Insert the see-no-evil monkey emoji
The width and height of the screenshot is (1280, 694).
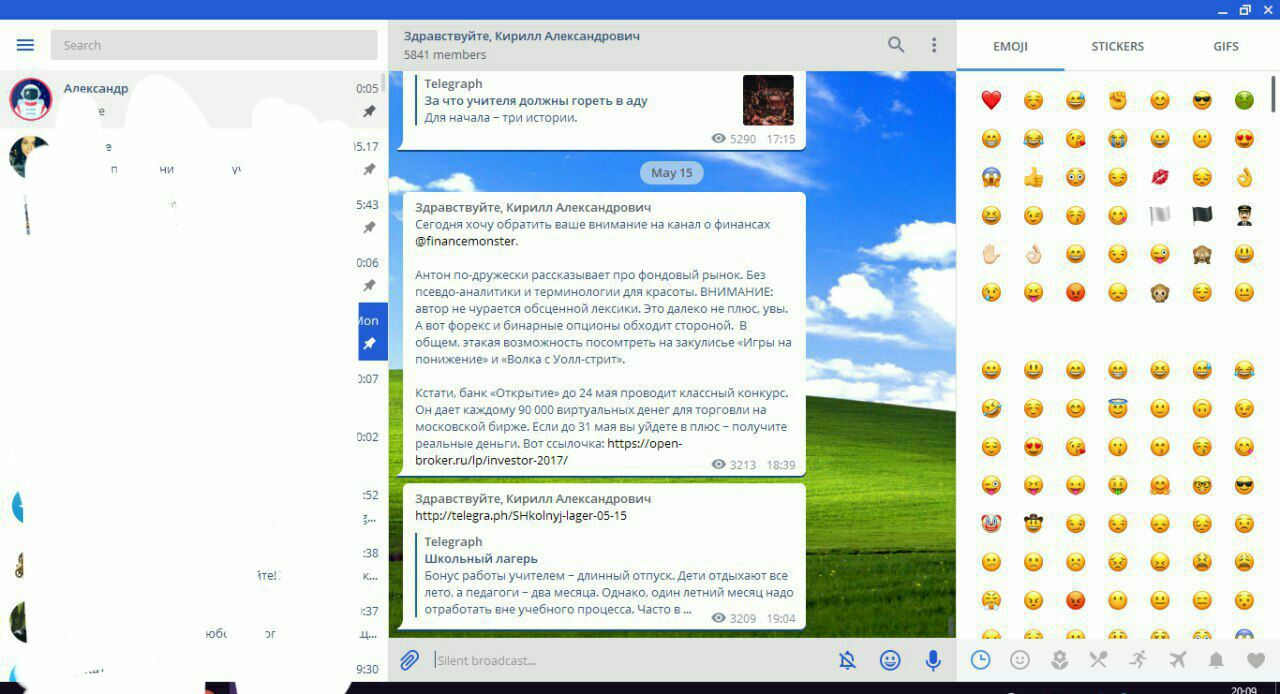point(1202,254)
